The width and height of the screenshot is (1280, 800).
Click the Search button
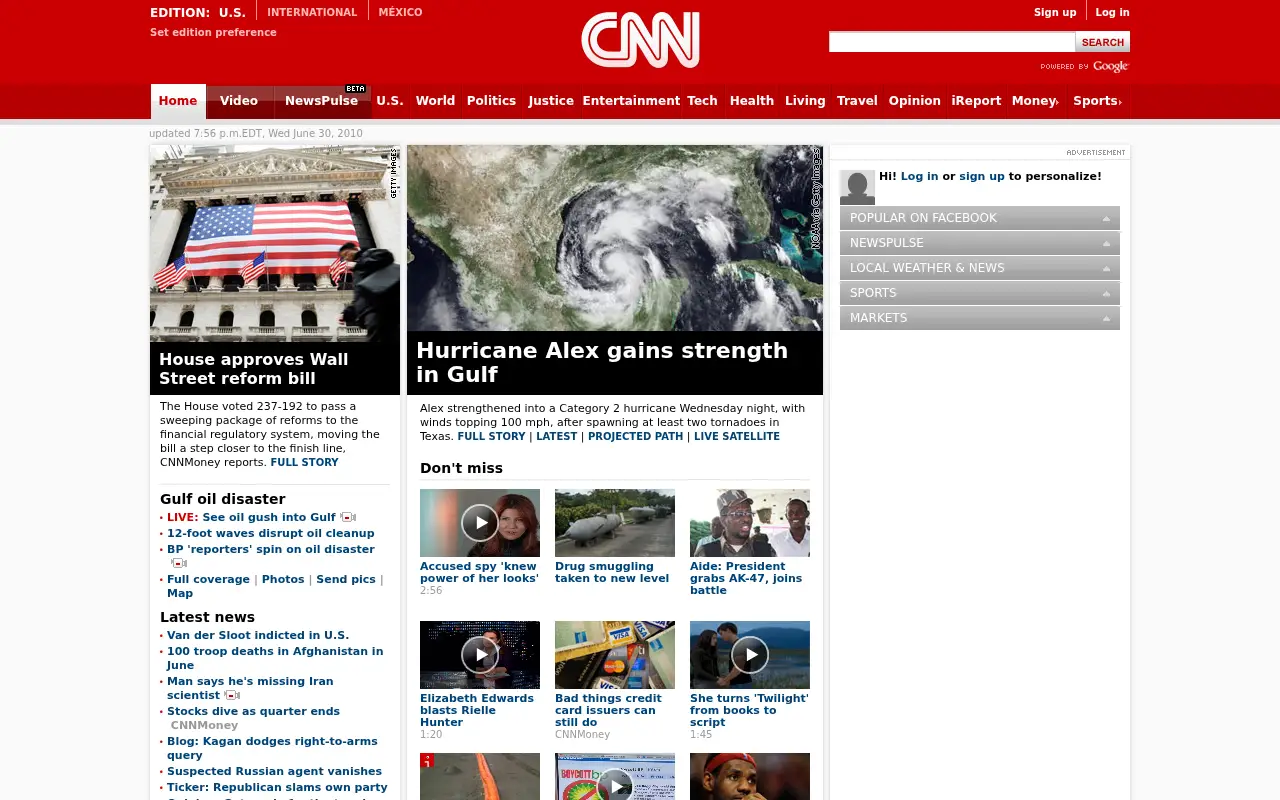point(1103,42)
